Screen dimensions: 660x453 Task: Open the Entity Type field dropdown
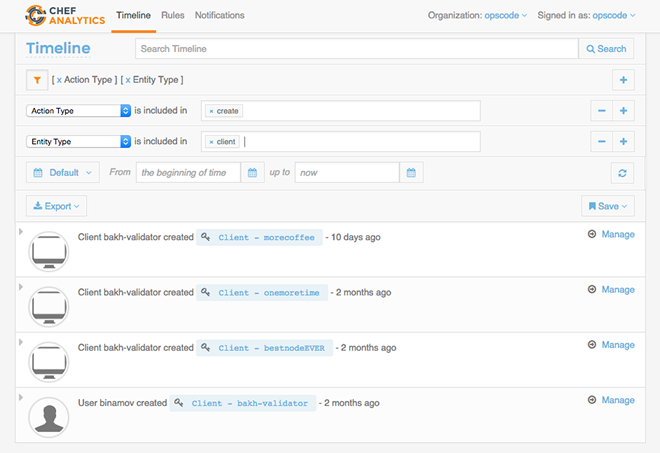pos(79,142)
